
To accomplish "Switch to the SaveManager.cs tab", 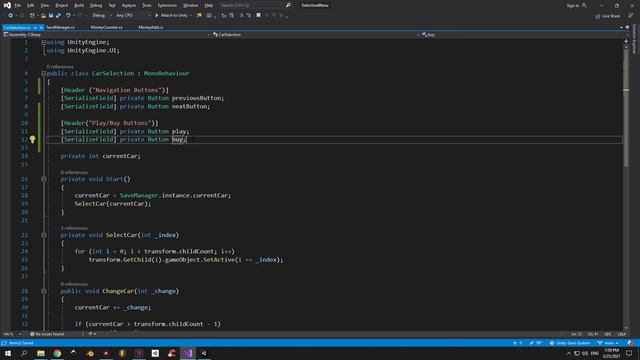I will [x=60, y=27].
